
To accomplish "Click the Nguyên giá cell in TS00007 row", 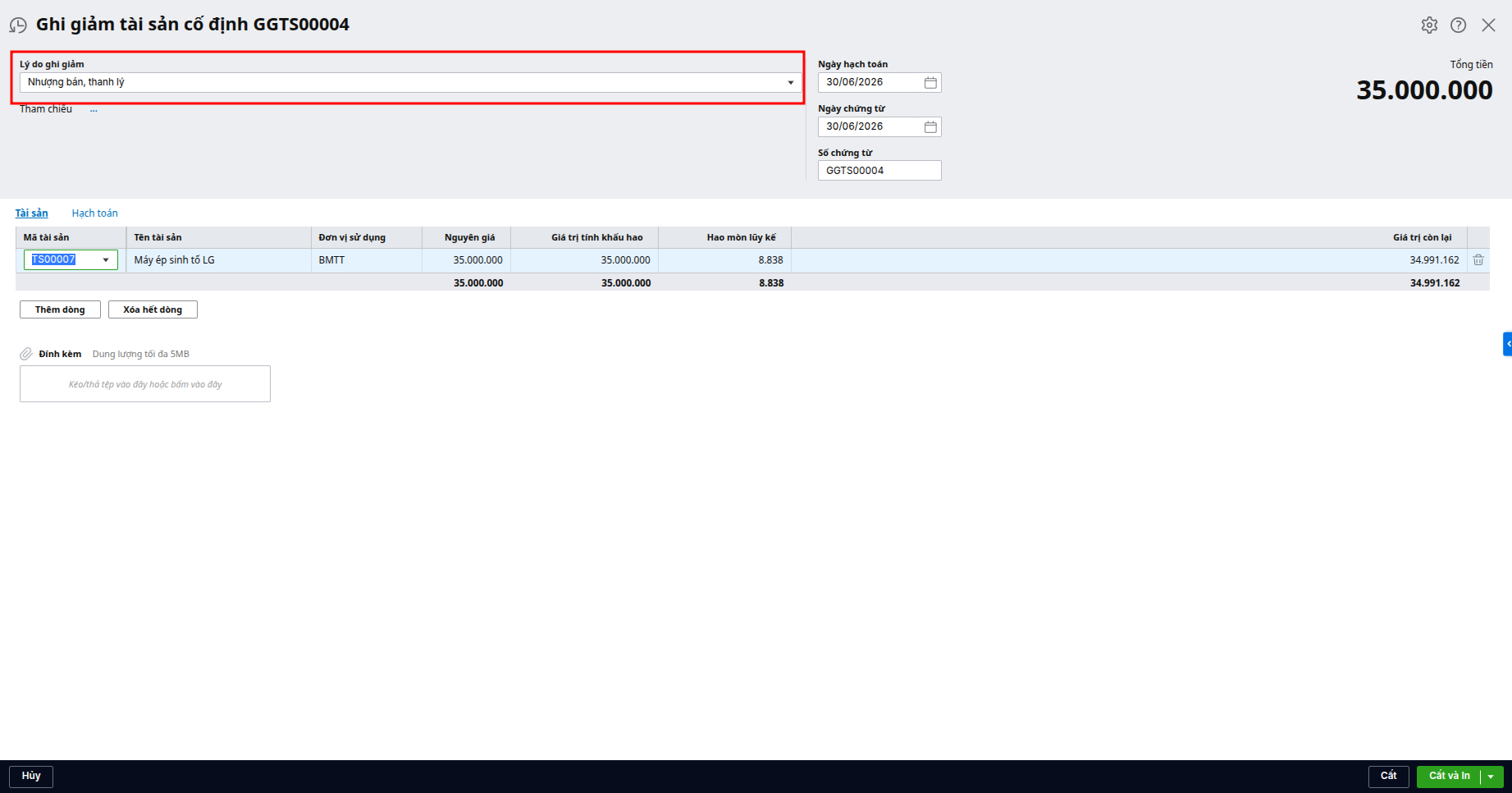I will (x=466, y=260).
